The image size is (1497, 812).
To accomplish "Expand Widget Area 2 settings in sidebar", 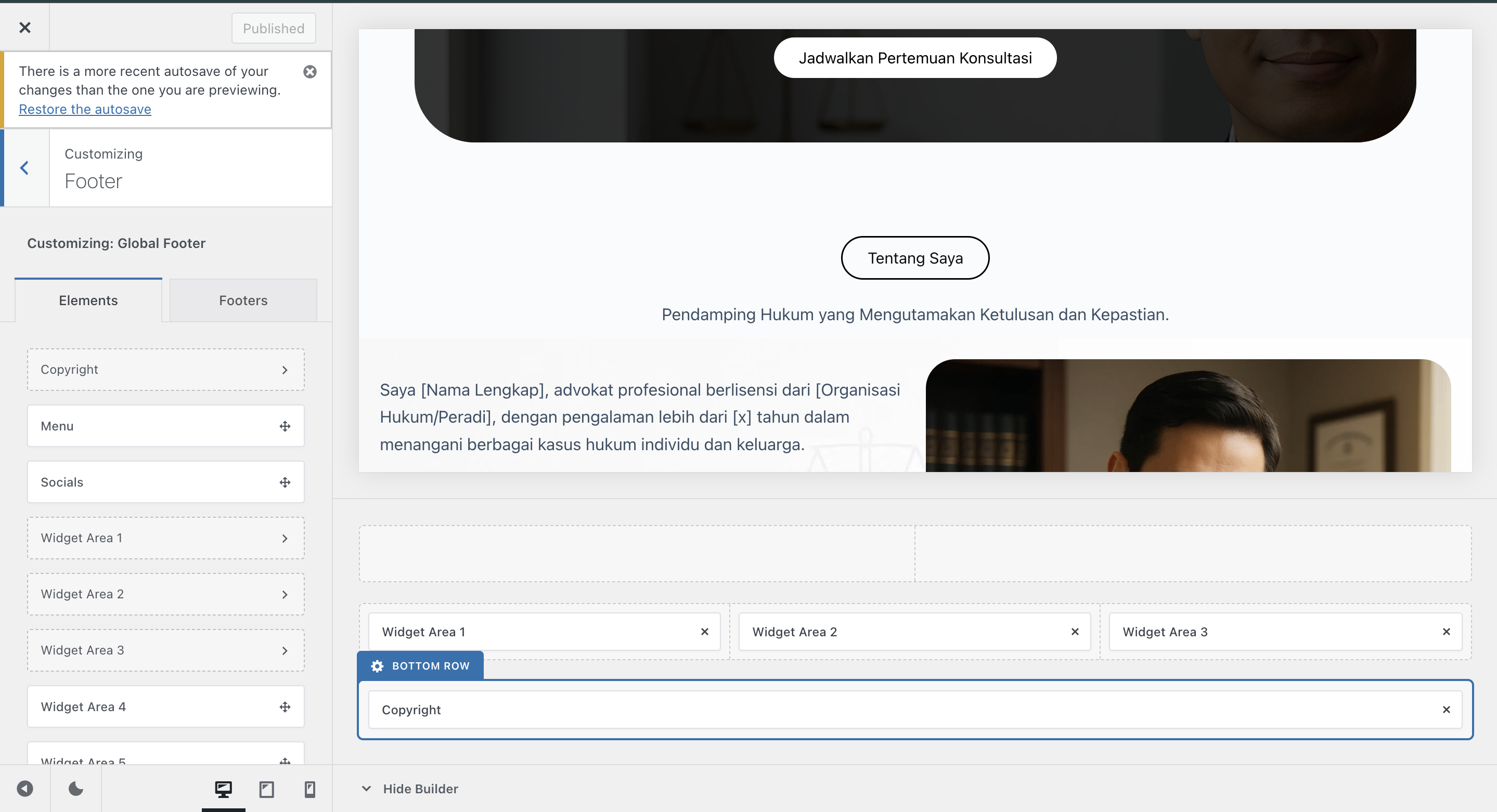I will pyautogui.click(x=285, y=594).
